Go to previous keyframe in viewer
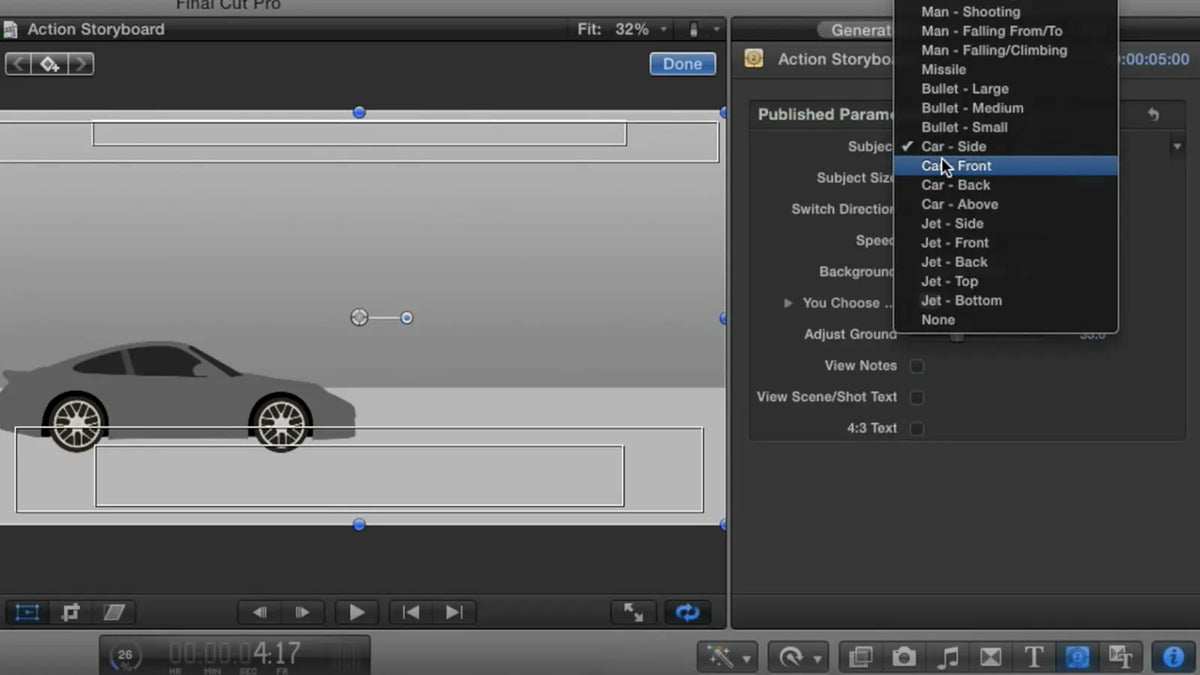Viewport: 1200px width, 675px height. click(x=18, y=64)
